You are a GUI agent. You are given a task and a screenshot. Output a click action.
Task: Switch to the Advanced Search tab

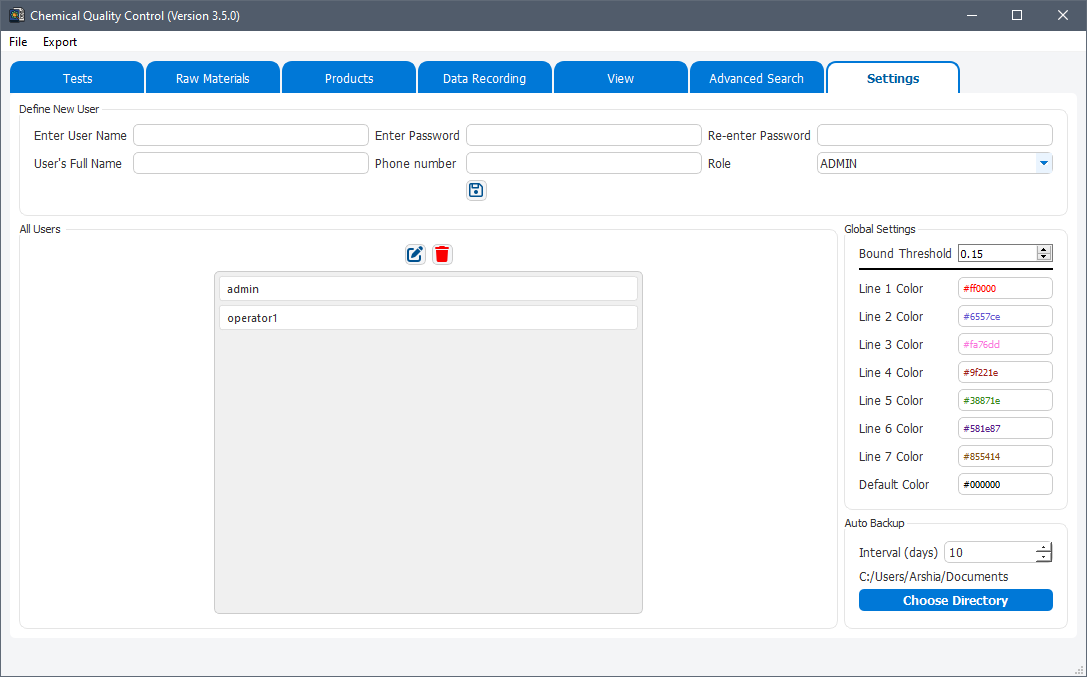[756, 77]
